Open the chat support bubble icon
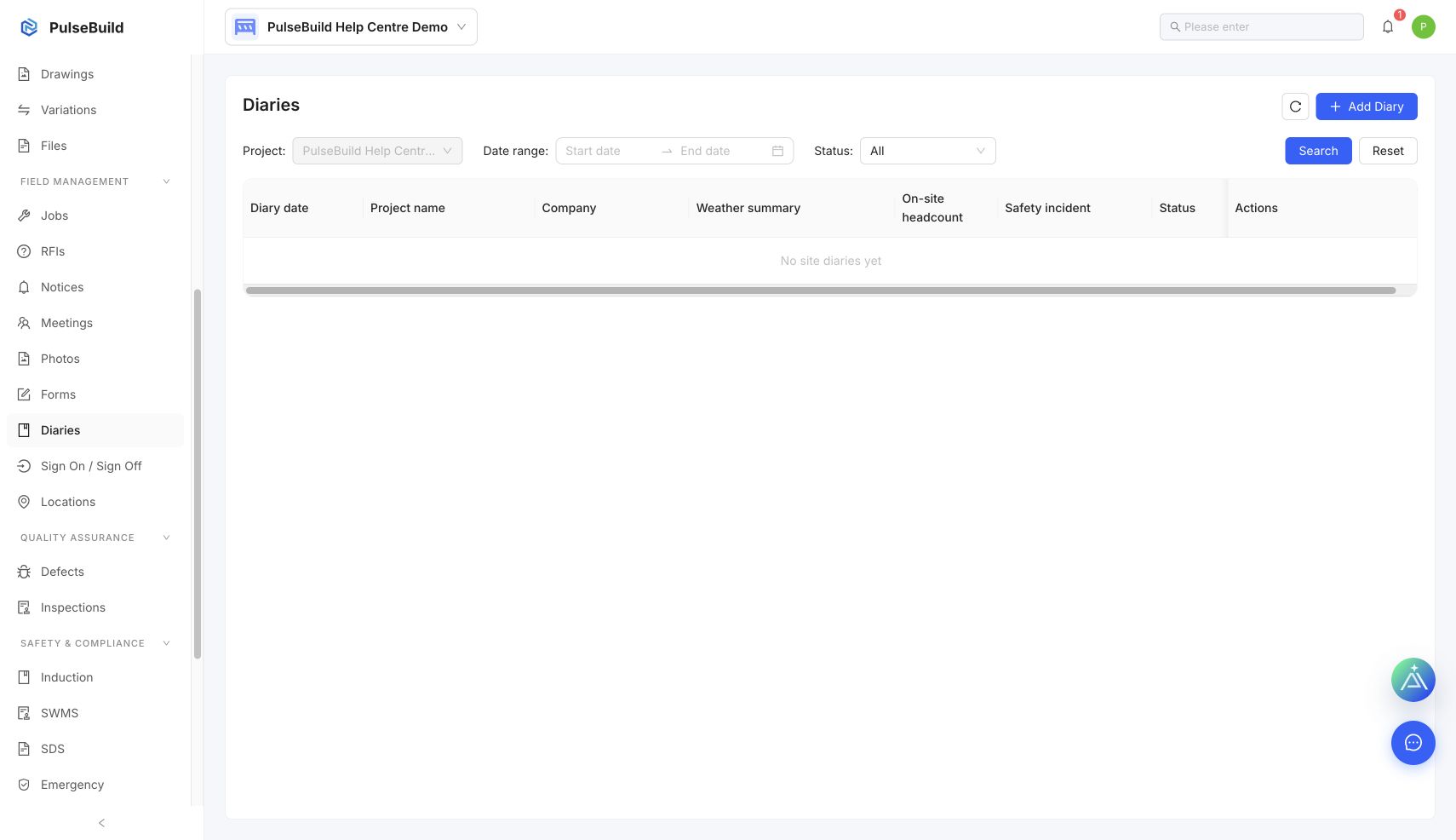 1413,743
